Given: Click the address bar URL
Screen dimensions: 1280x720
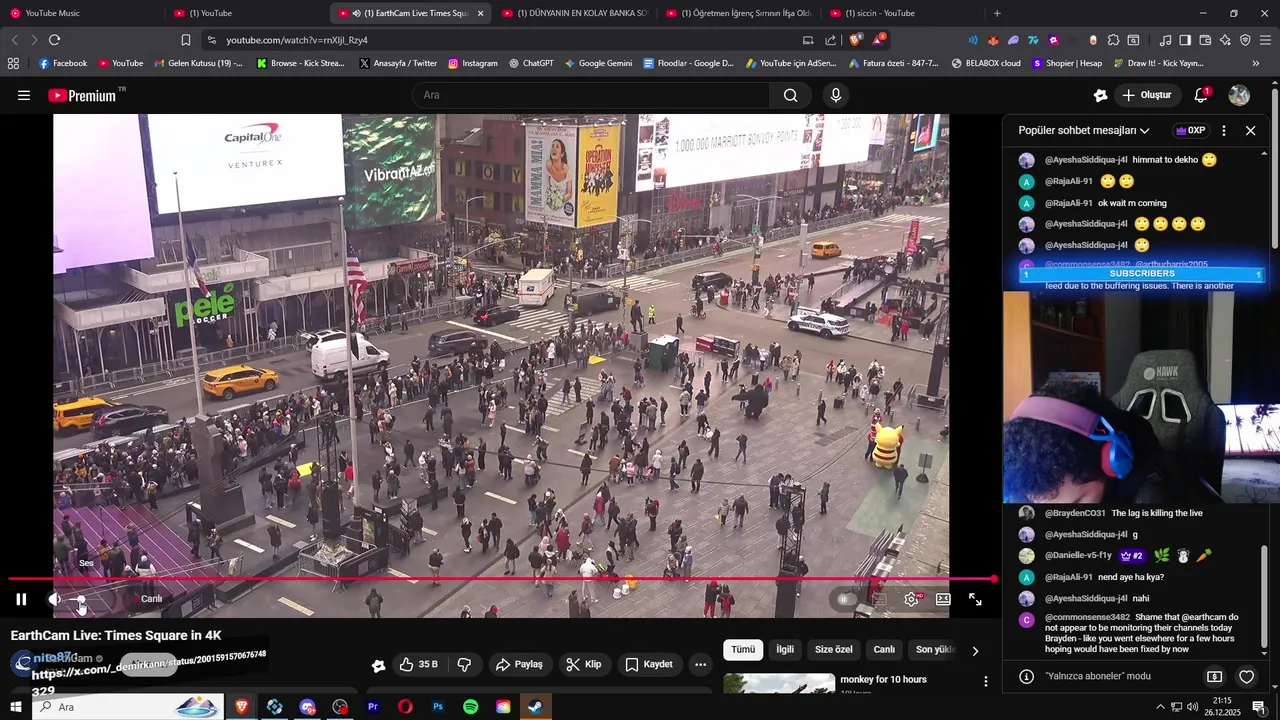Looking at the screenshot, I should (x=297, y=40).
